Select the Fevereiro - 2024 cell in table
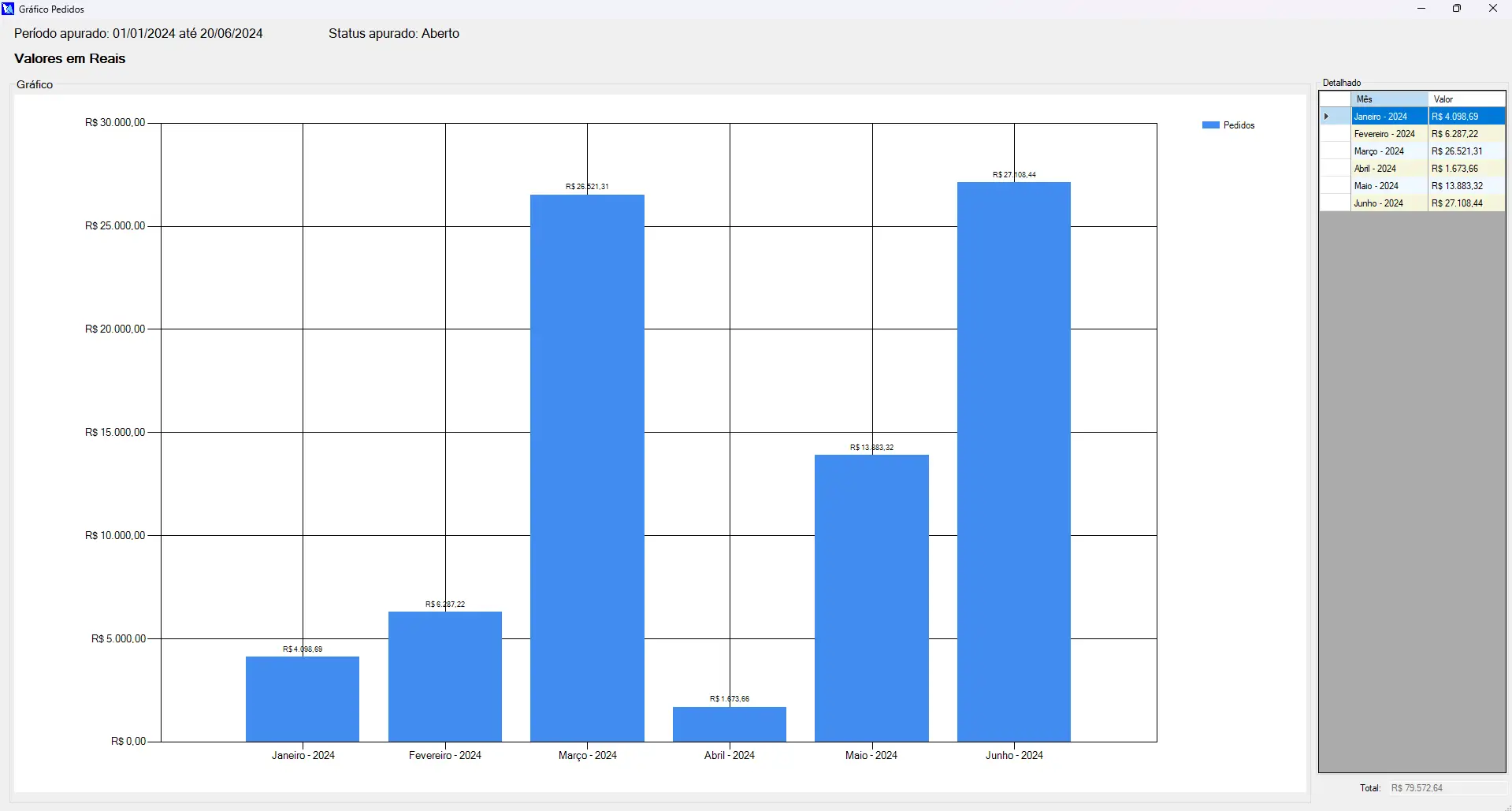This screenshot has height=811, width=1512. (x=1389, y=134)
